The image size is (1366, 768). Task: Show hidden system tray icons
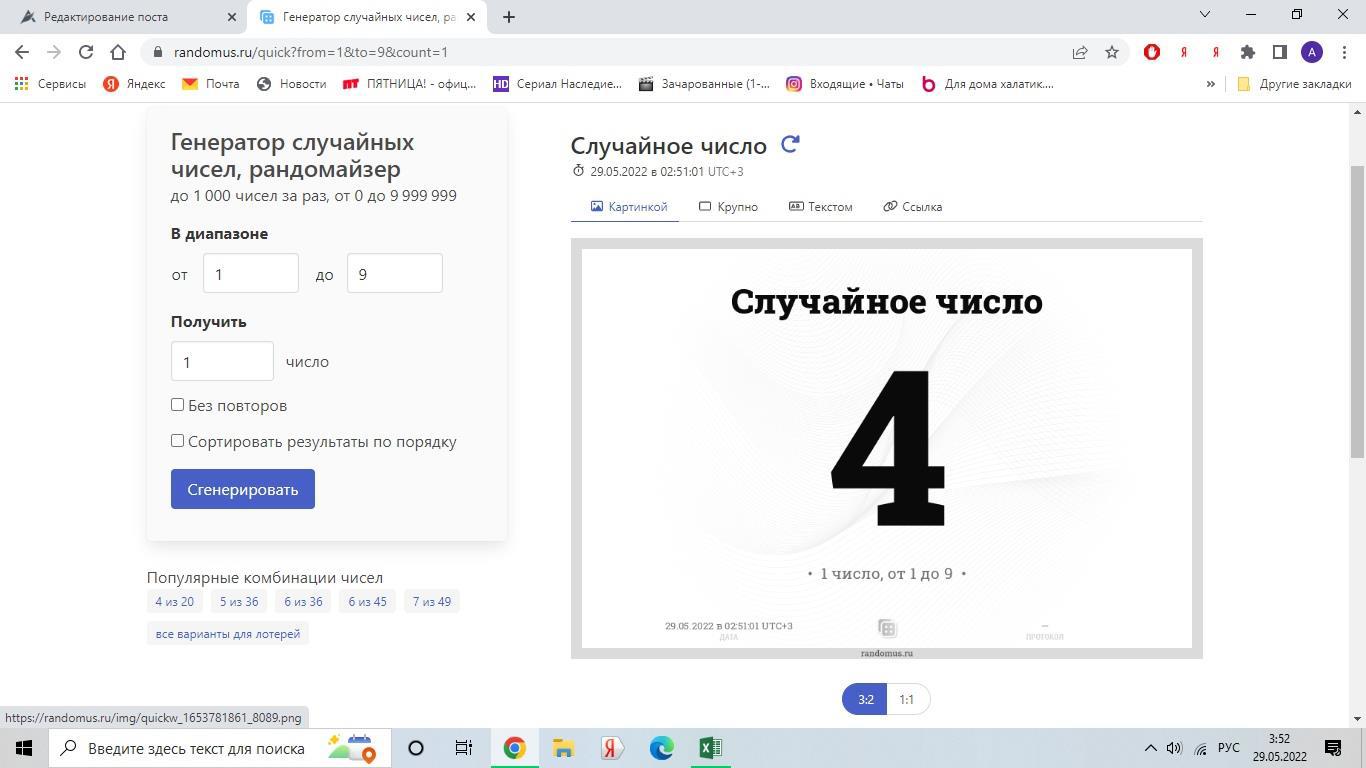pyautogui.click(x=1150, y=748)
